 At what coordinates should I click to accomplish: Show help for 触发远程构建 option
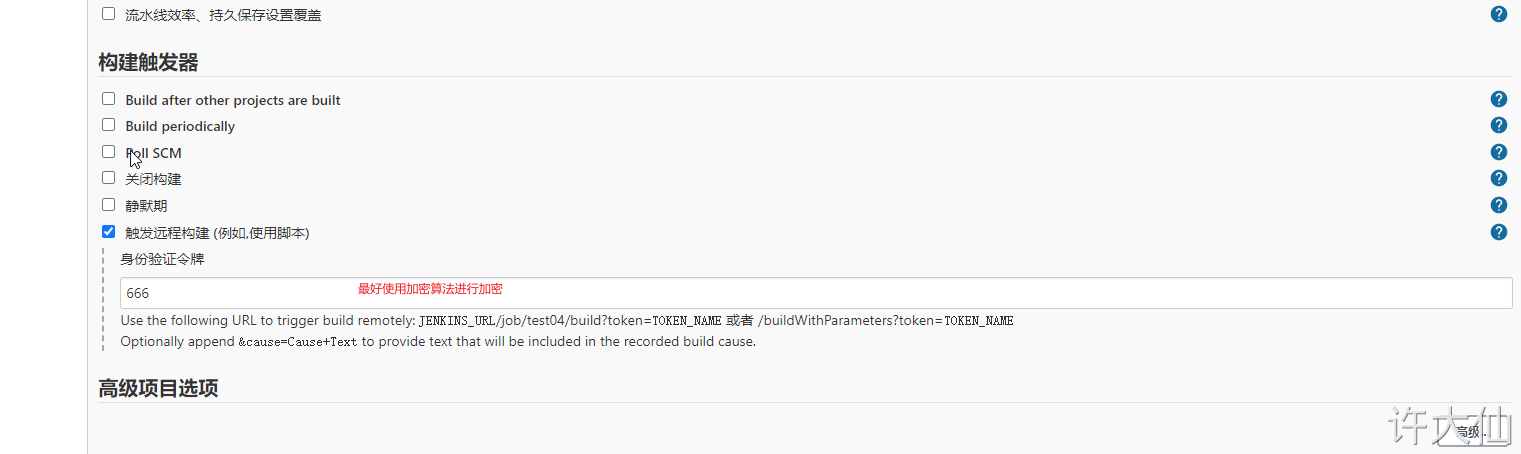coord(1498,232)
